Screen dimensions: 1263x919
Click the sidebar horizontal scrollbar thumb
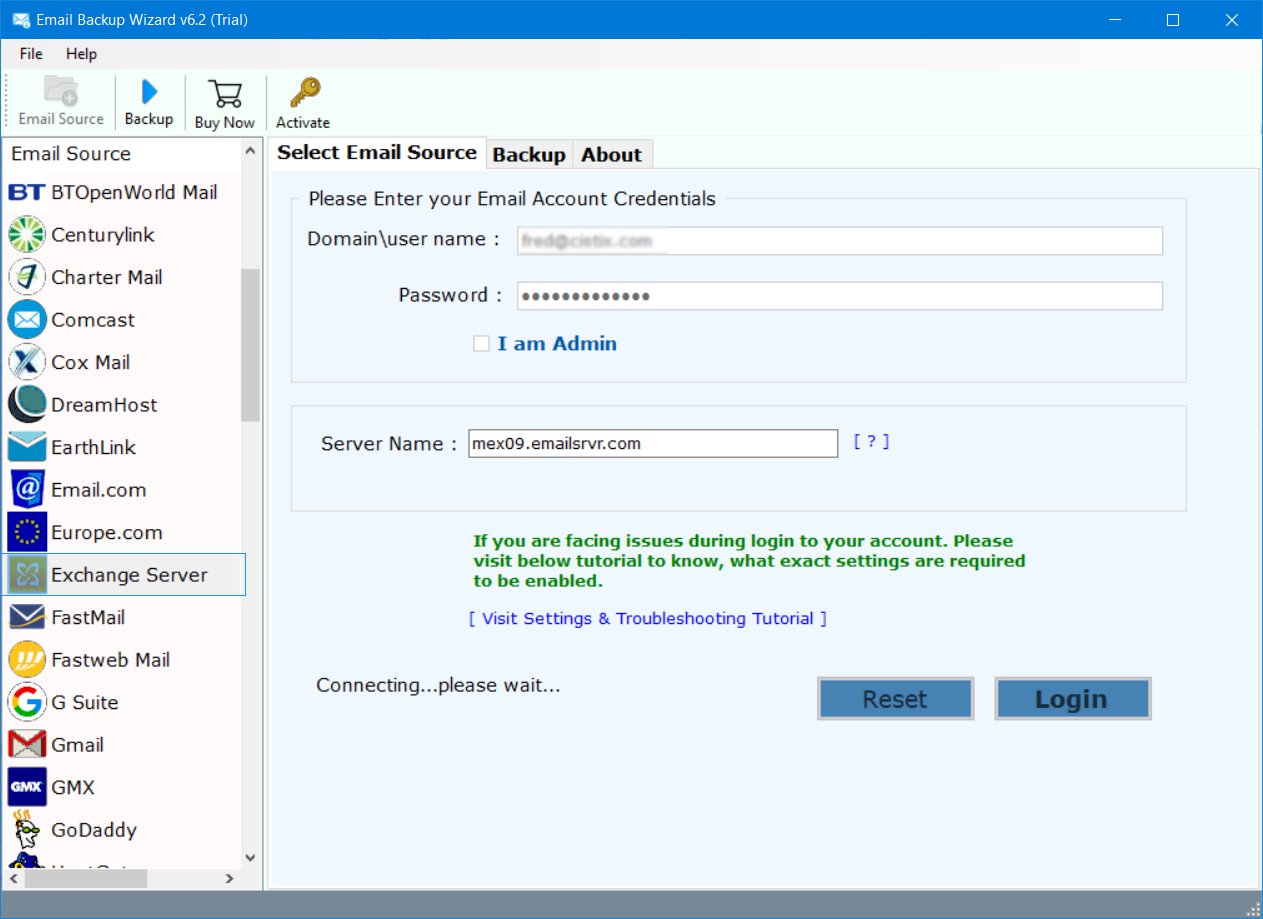[x=85, y=879]
